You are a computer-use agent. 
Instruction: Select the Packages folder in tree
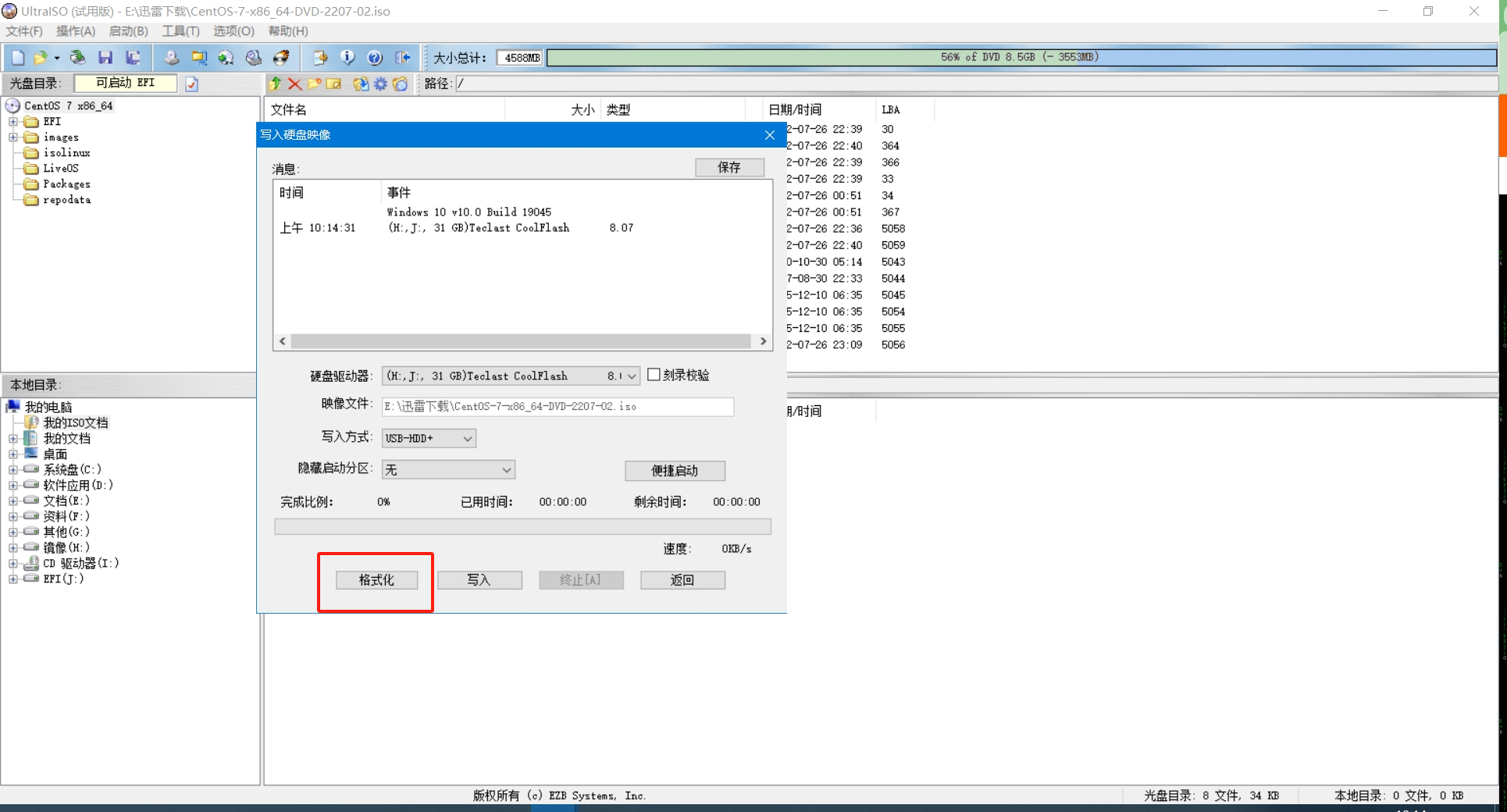point(66,184)
